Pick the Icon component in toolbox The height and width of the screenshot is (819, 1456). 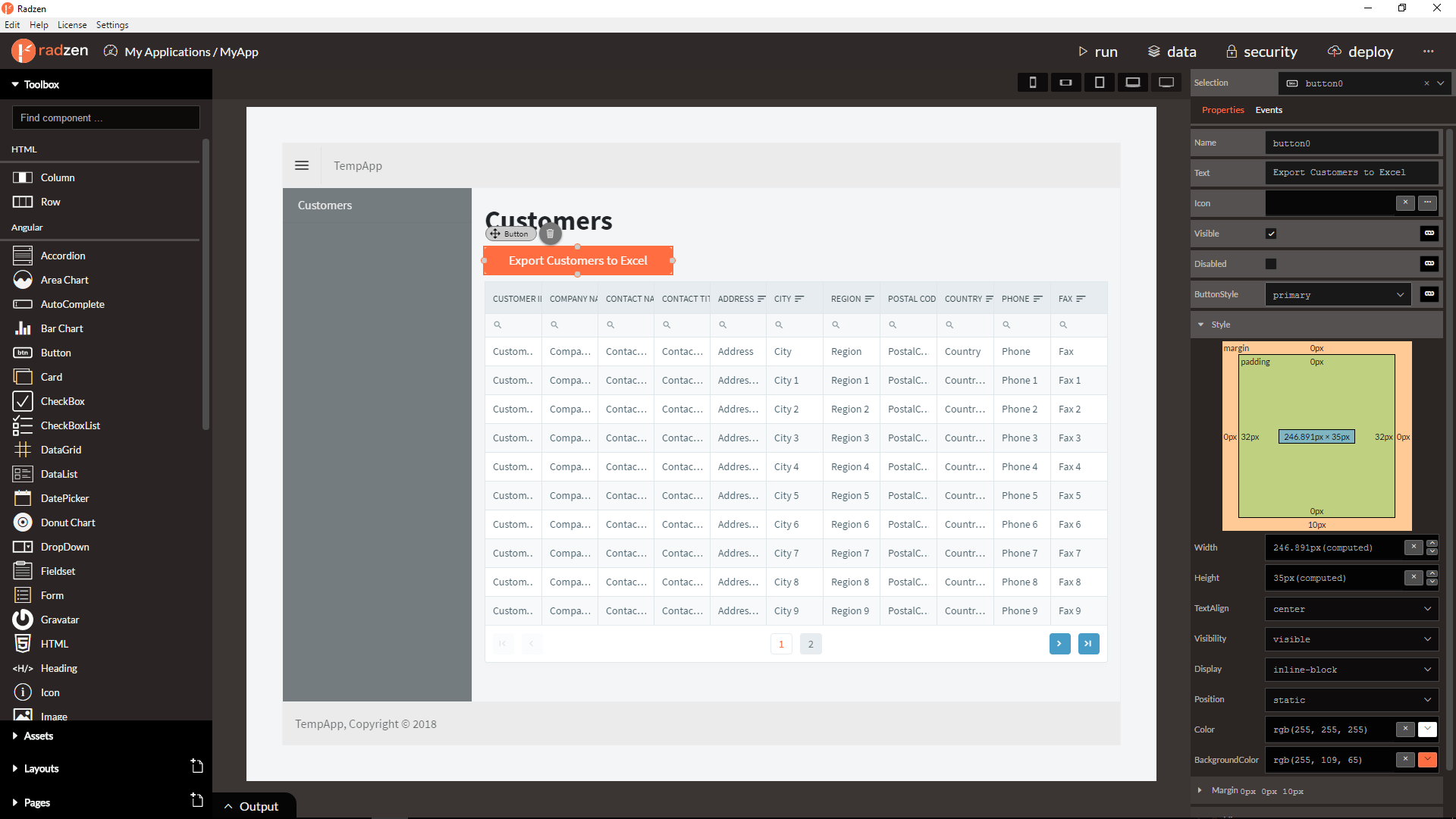[23, 692]
